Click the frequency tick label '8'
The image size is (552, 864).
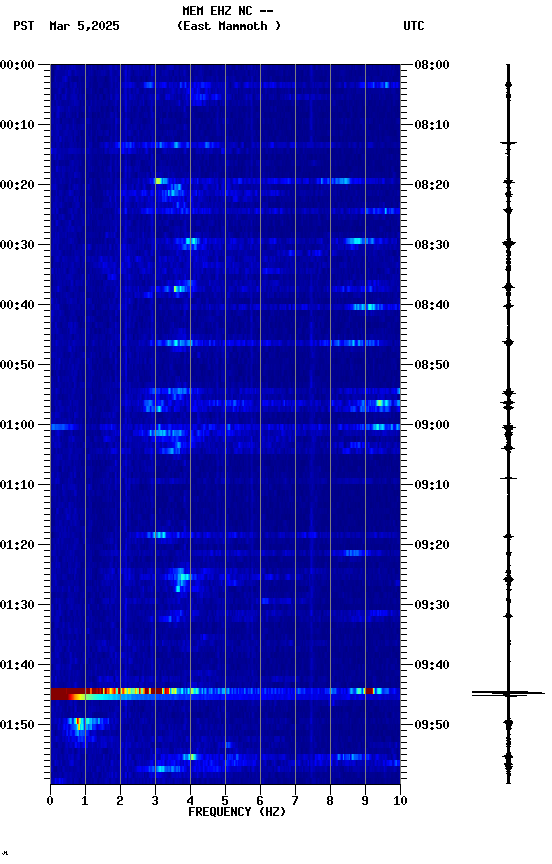tap(330, 801)
